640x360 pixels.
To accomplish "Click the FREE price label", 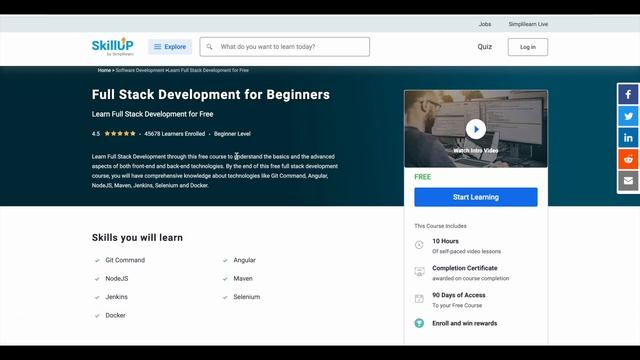I will [x=422, y=177].
